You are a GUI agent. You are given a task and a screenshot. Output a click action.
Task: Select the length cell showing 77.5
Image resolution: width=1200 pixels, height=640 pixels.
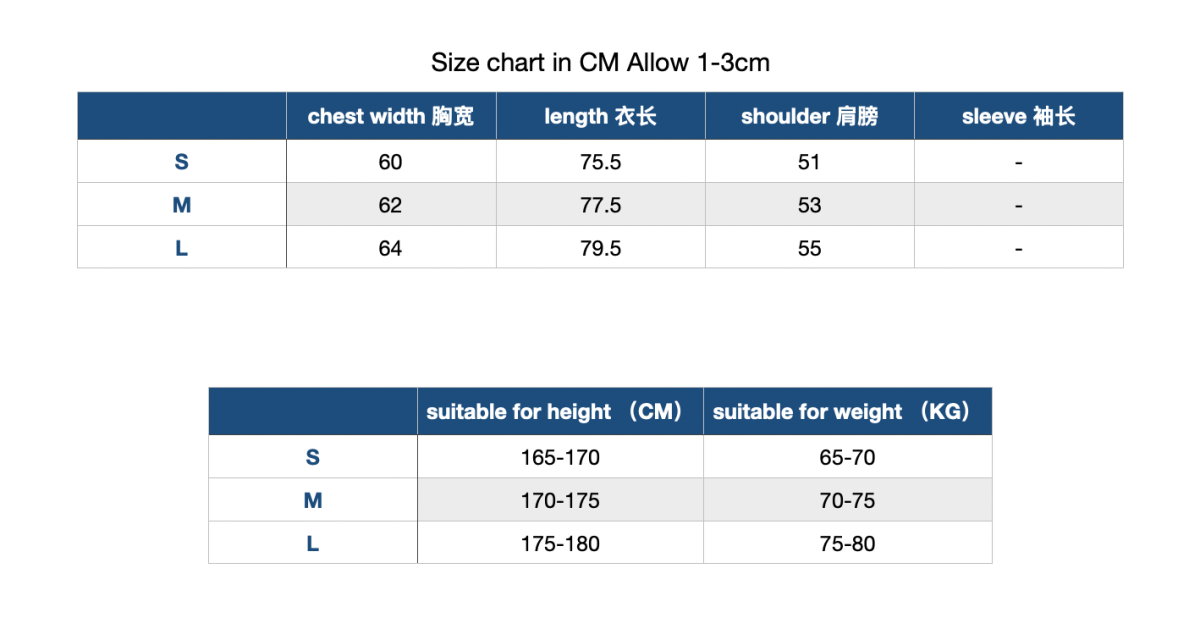click(x=600, y=205)
